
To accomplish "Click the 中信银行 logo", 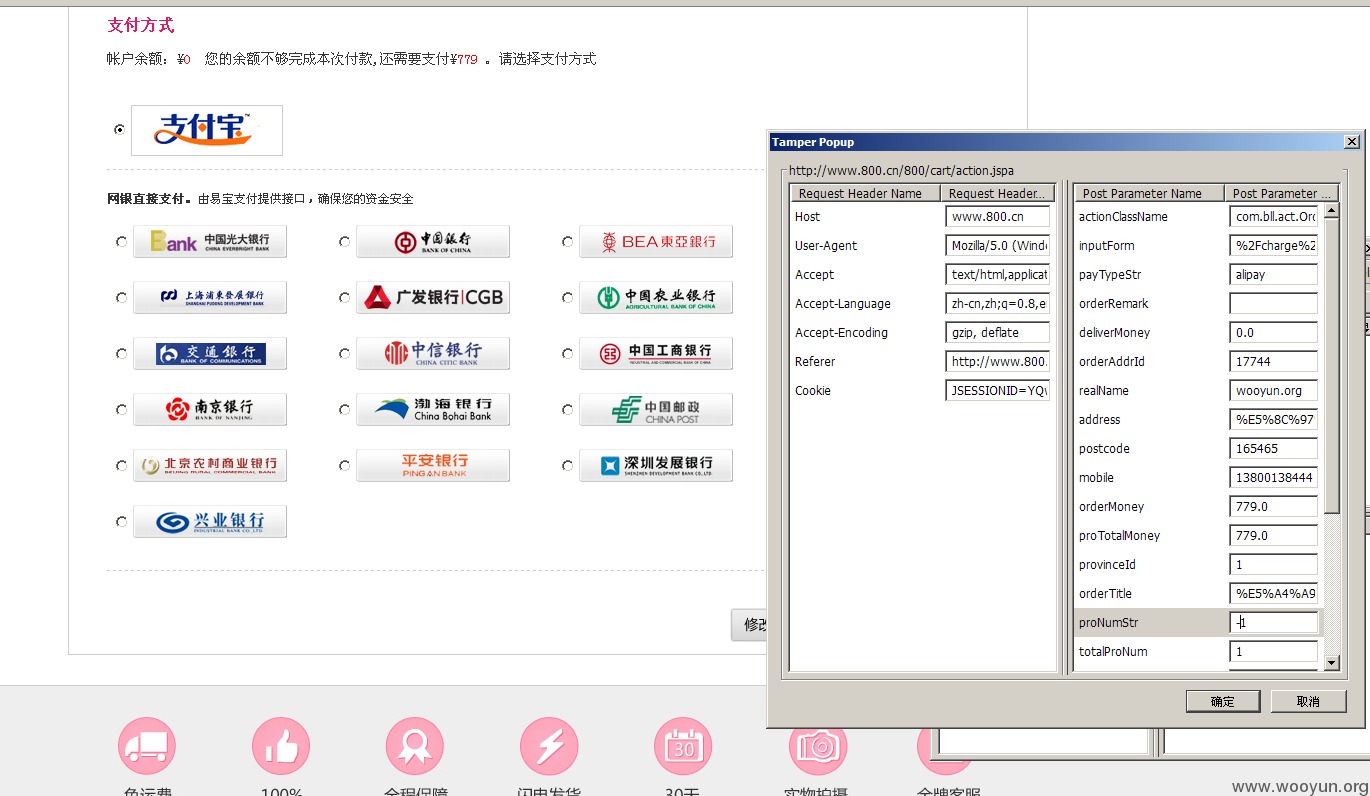I will [x=433, y=353].
